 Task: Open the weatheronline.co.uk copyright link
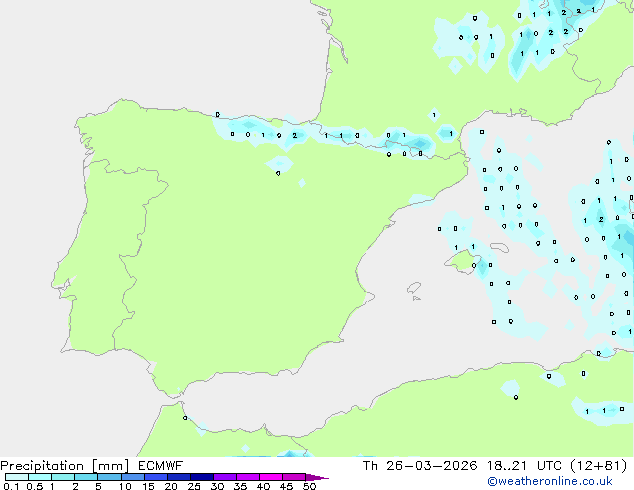(550, 481)
